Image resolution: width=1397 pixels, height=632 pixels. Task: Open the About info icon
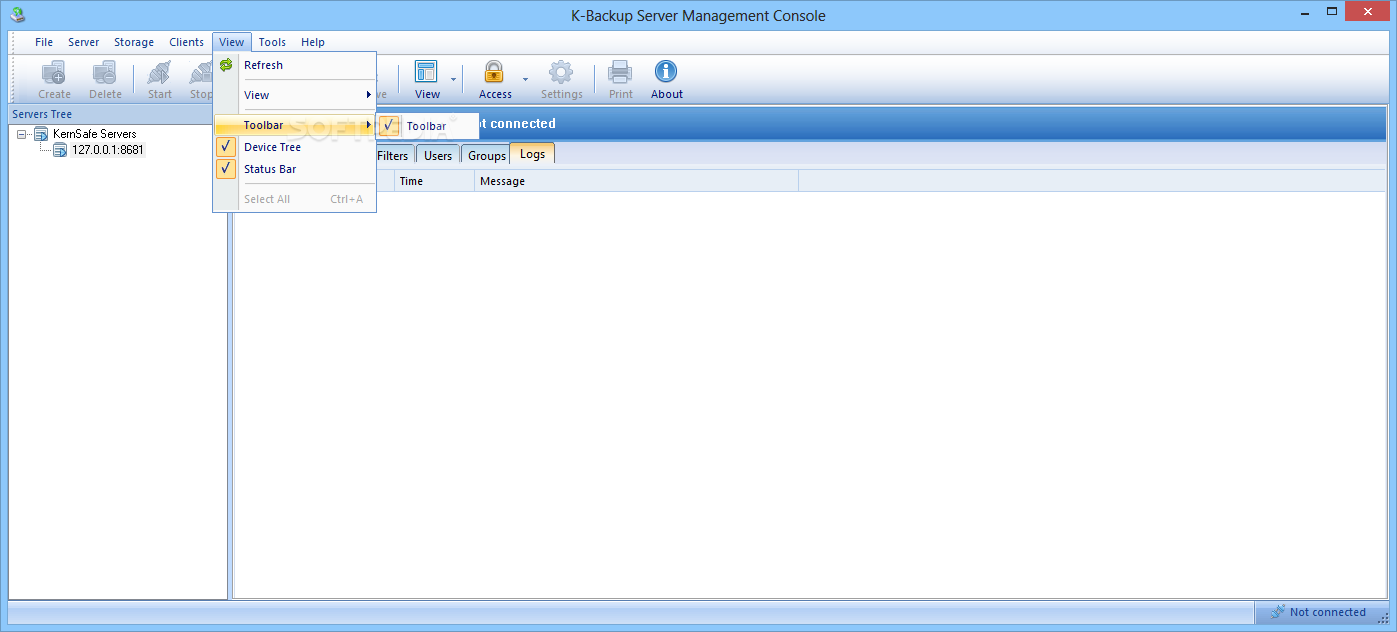(666, 72)
